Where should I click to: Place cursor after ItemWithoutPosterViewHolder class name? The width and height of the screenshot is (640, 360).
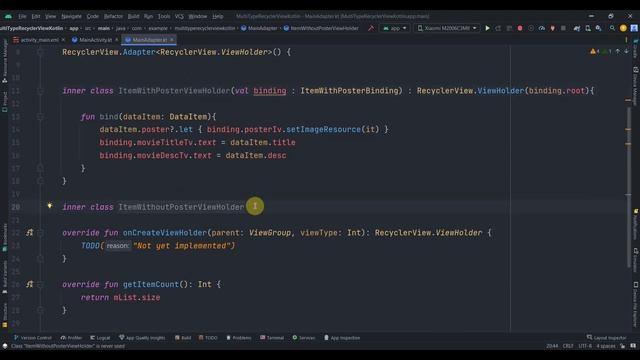pyautogui.click(x=244, y=207)
